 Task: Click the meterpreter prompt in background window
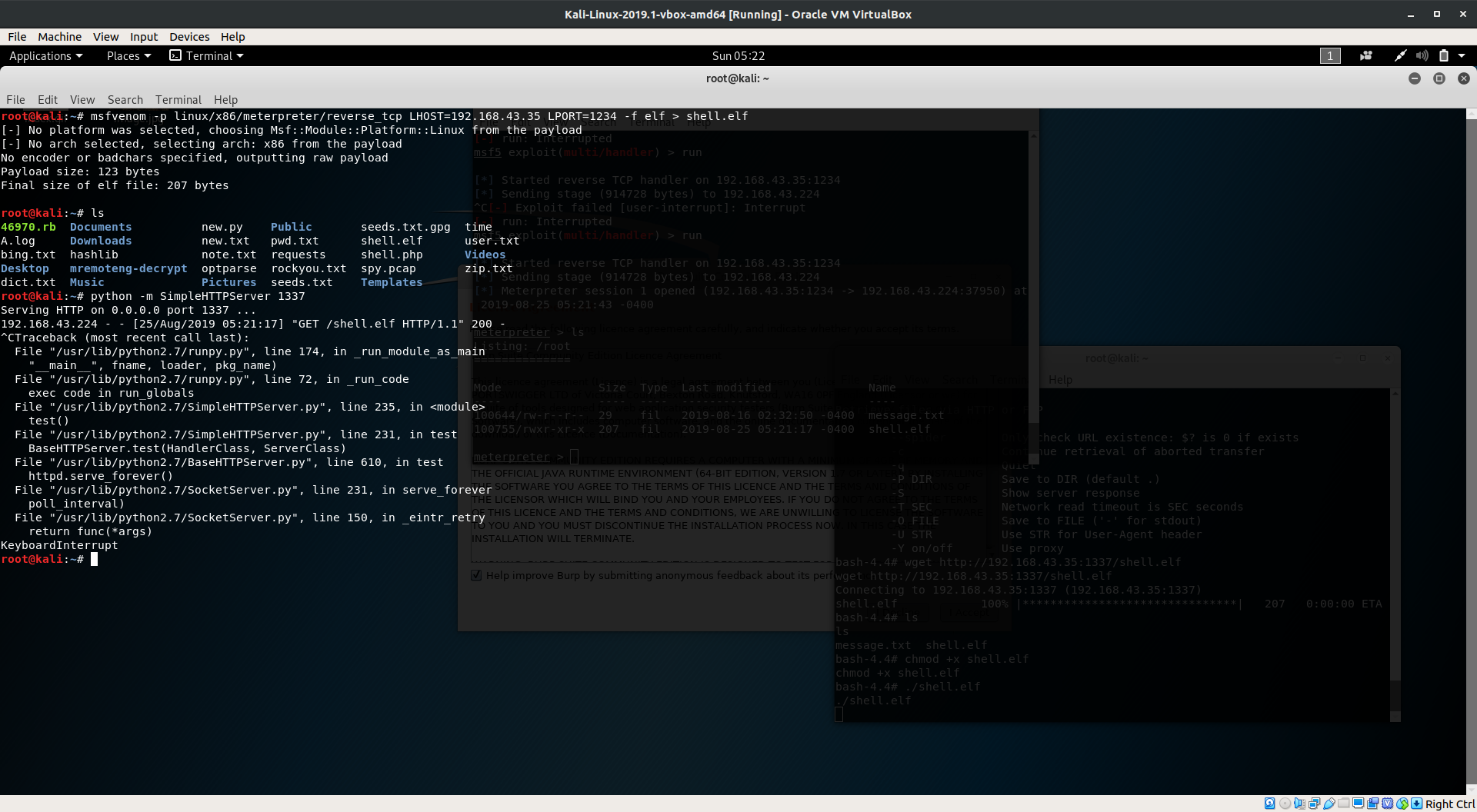(x=518, y=457)
